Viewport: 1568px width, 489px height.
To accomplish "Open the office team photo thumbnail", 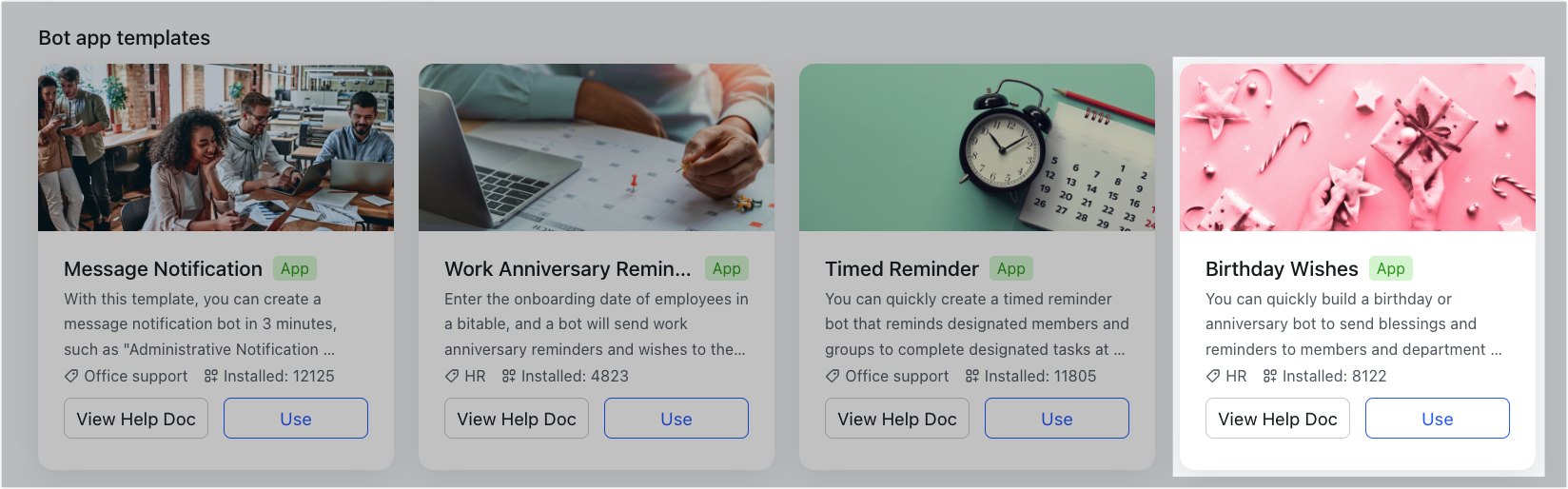I will pos(216,147).
